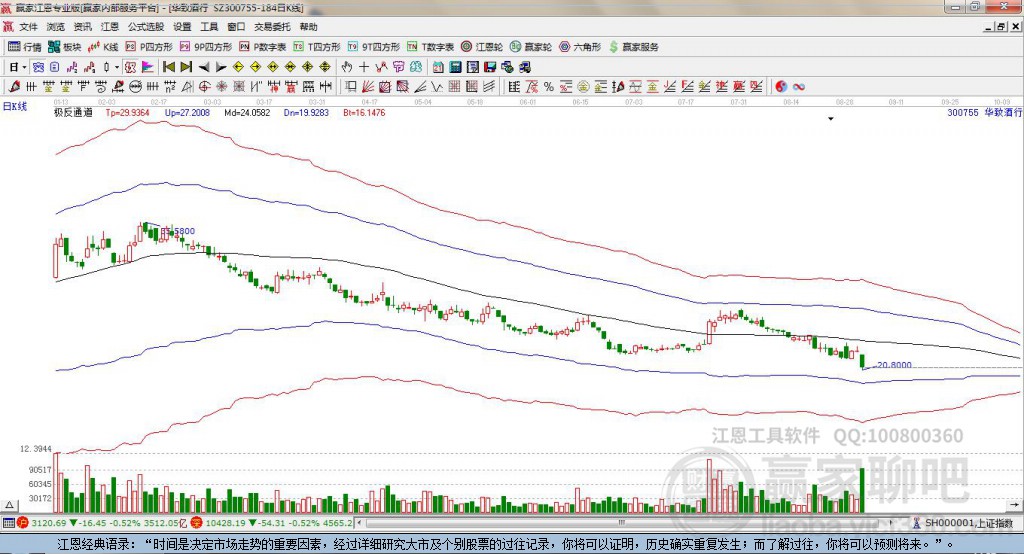Step right with black arrow icon

221,67
